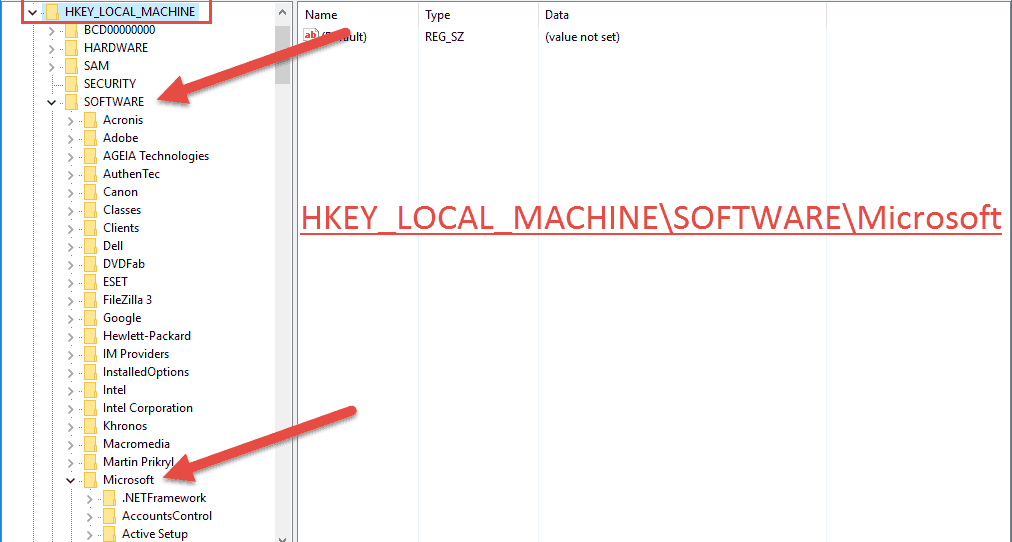Select the HARDWARE key
The height and width of the screenshot is (542, 1012).
[116, 48]
